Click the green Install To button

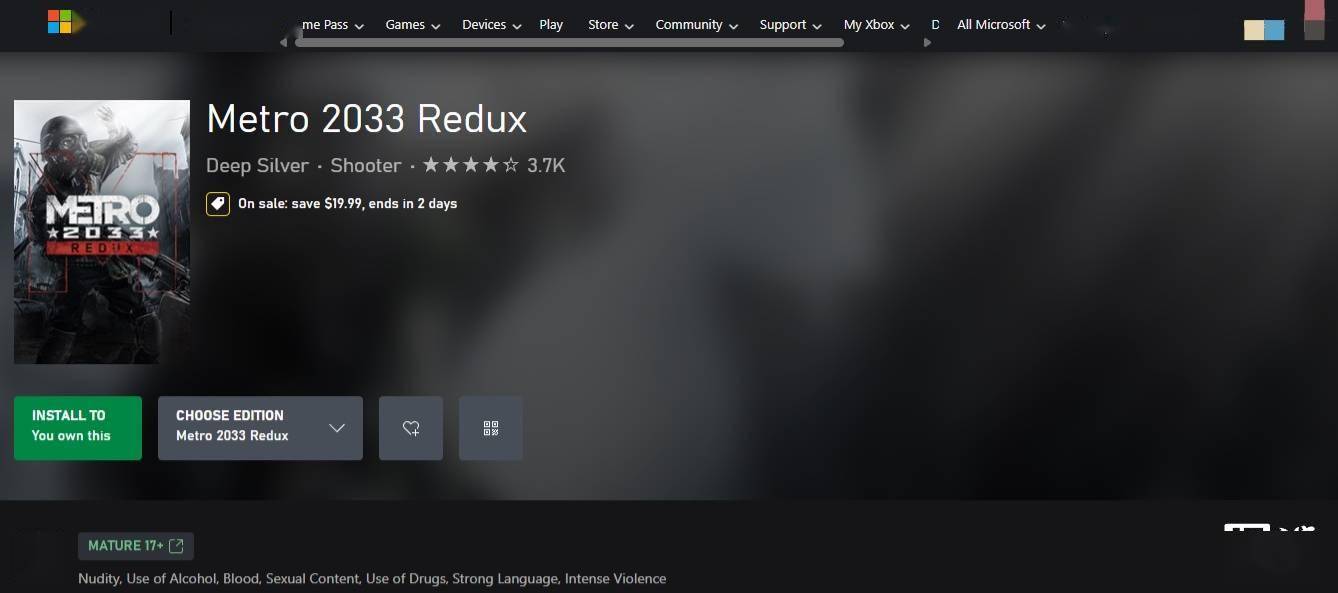78,428
